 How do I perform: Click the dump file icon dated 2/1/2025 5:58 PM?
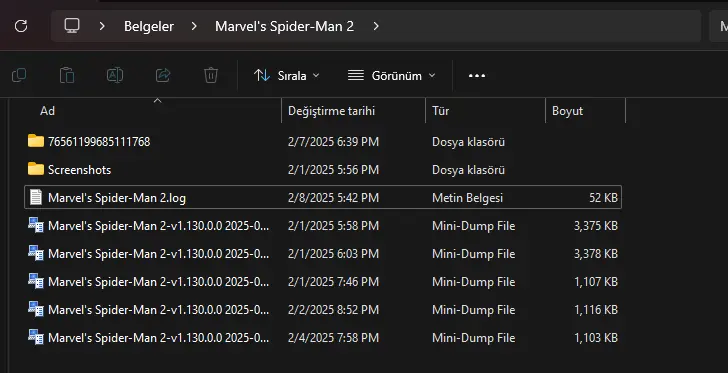coord(36,225)
